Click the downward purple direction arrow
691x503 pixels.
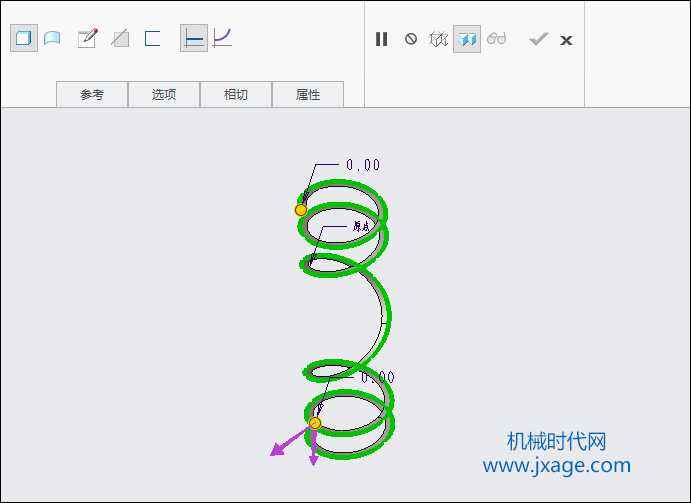pos(313,447)
